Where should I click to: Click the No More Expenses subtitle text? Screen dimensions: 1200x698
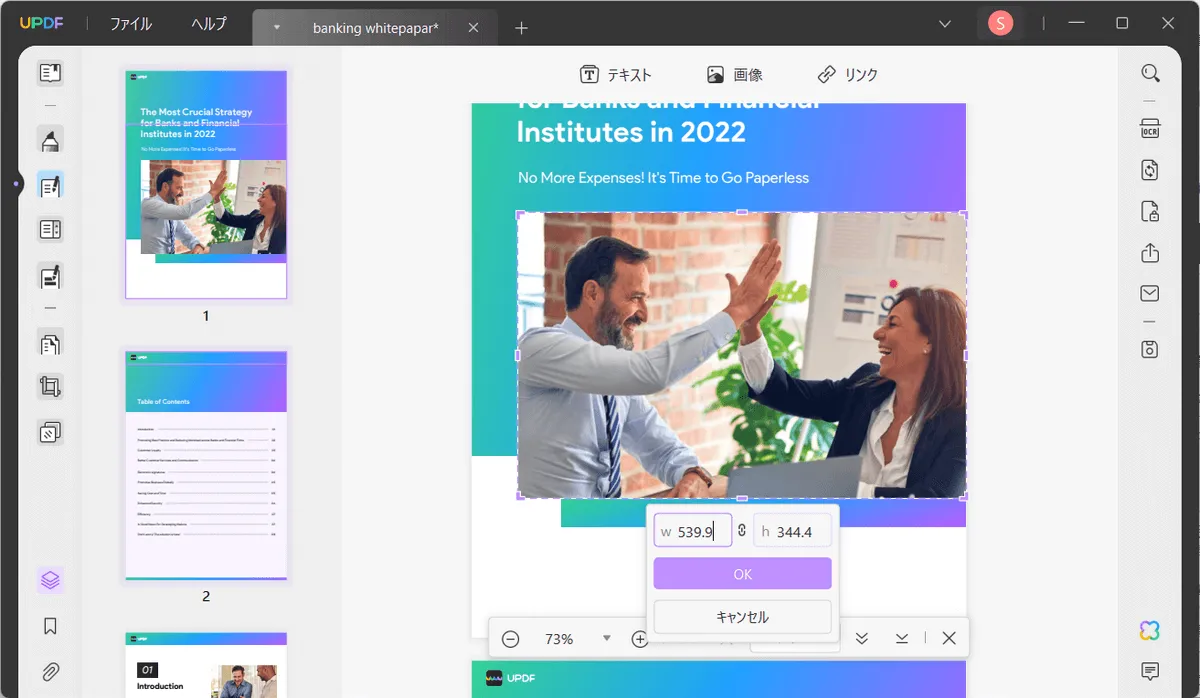pyautogui.click(x=663, y=177)
